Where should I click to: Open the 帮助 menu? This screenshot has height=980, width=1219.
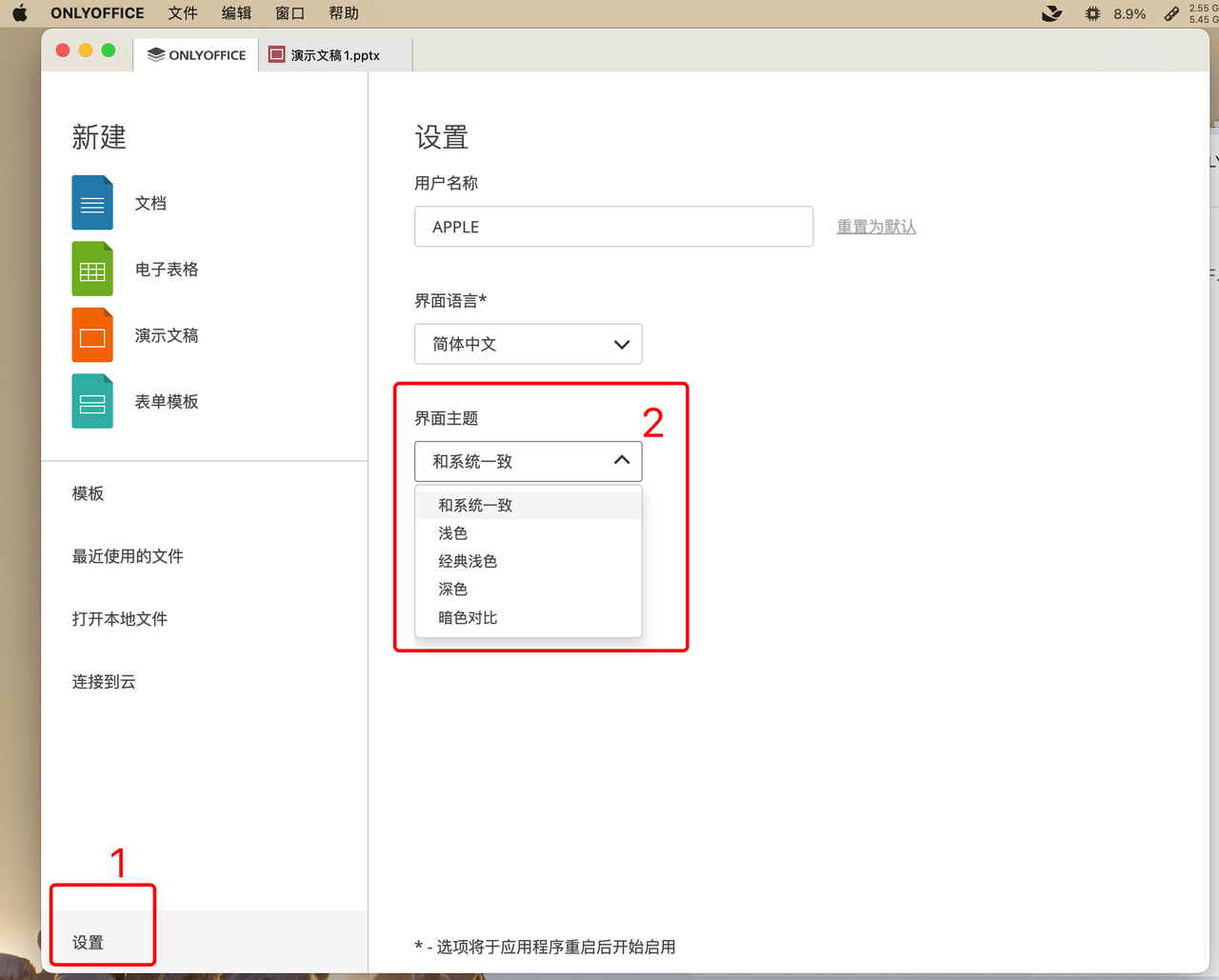click(344, 13)
